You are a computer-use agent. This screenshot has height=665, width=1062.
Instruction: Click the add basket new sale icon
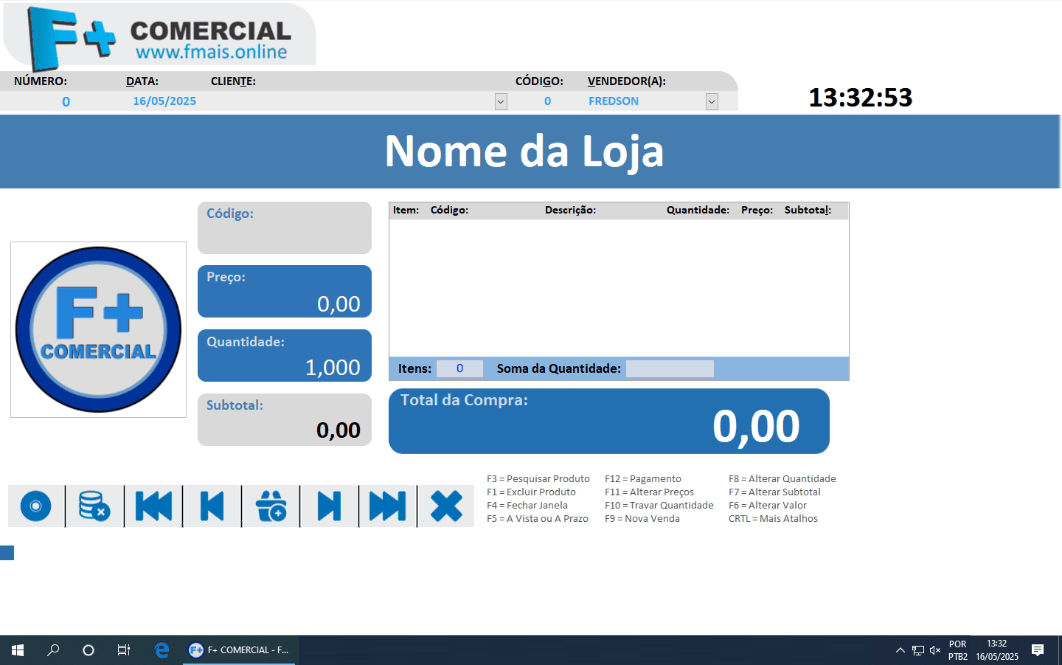pos(271,507)
